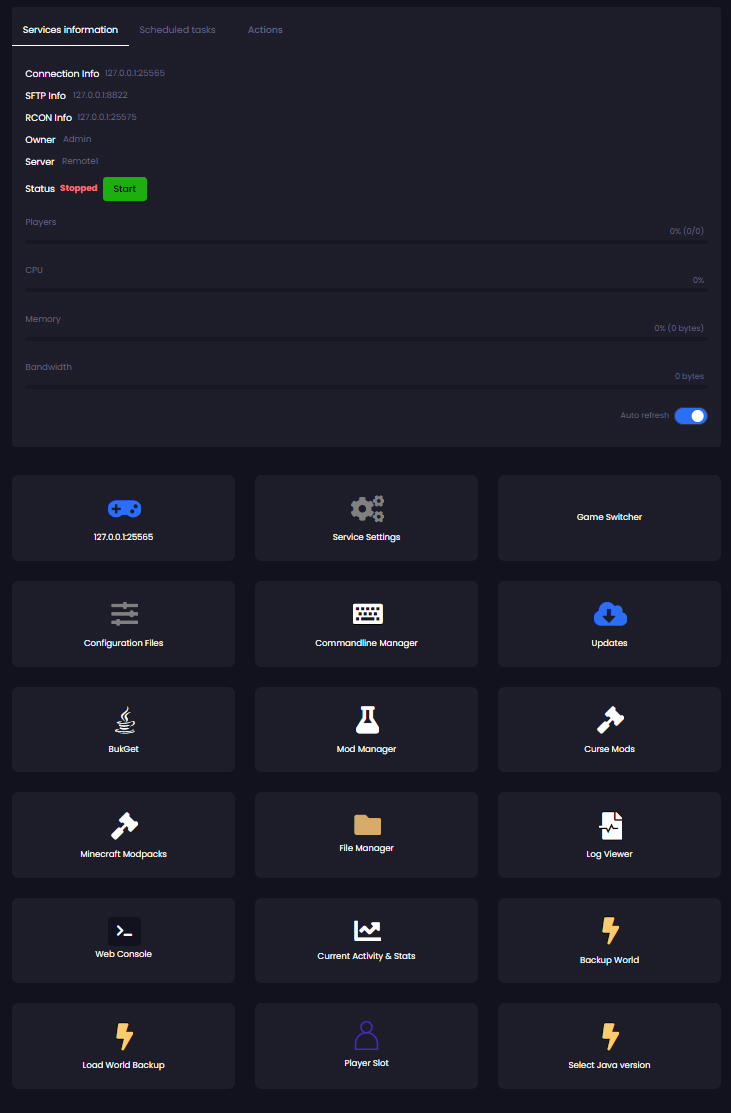Launch Commandline Manager keyboard icon
This screenshot has width=731, height=1113.
[x=367, y=614]
